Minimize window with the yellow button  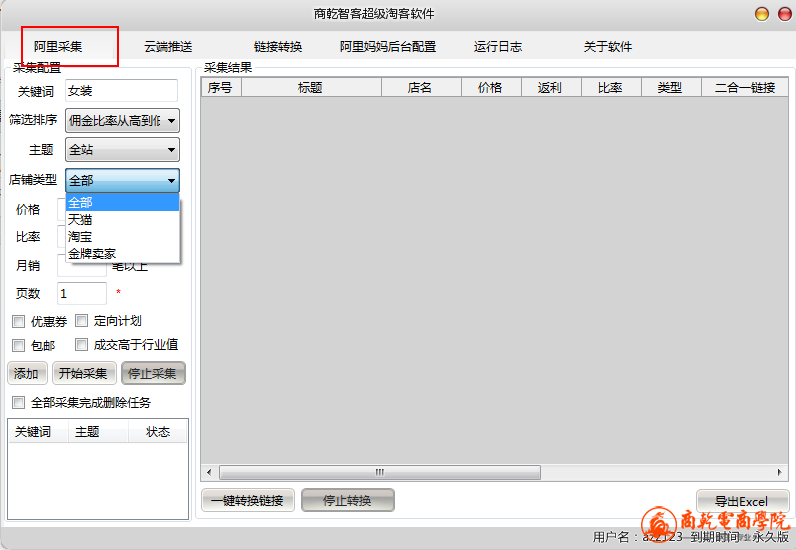tap(761, 14)
